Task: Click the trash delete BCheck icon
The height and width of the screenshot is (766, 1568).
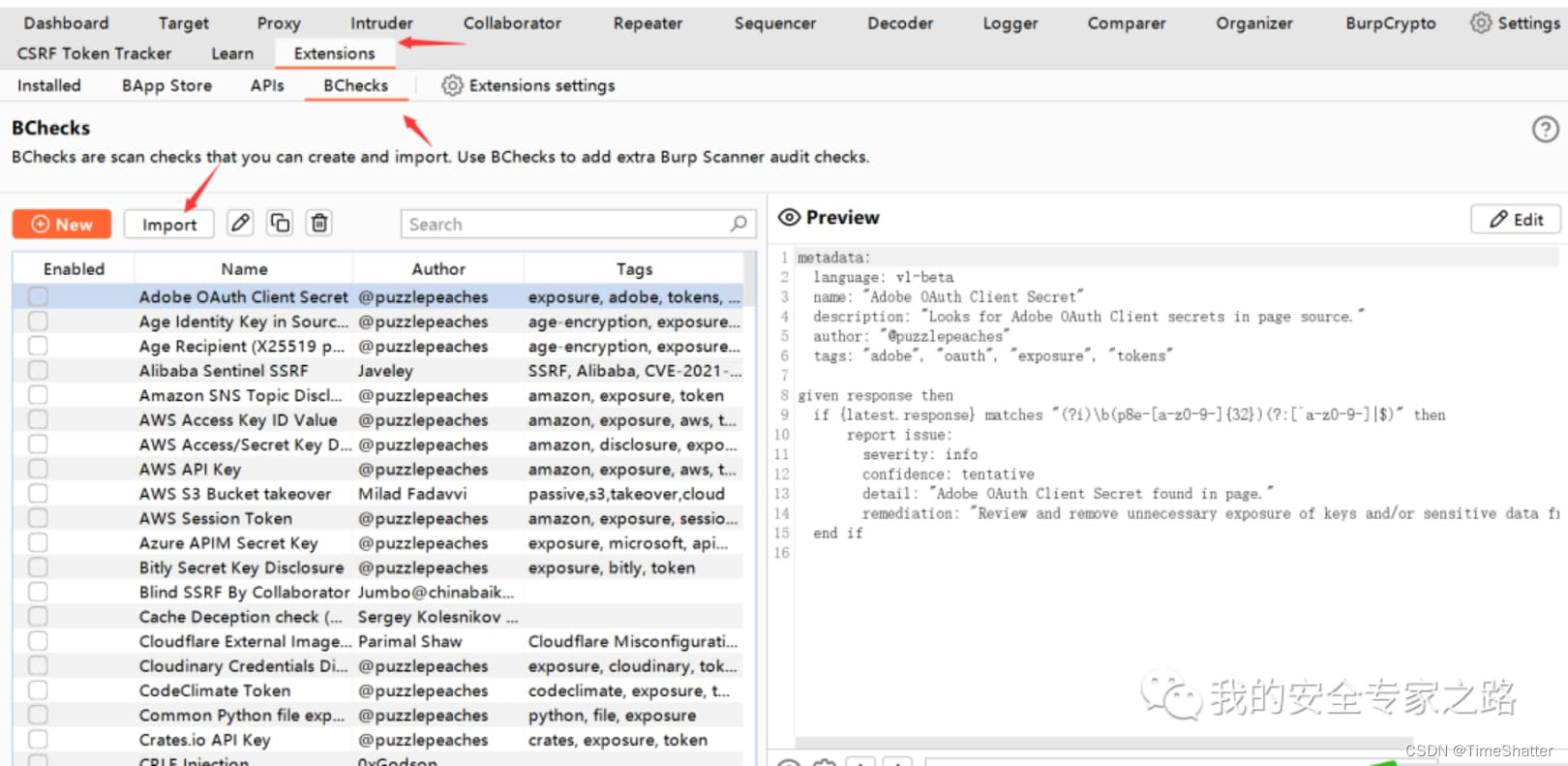Action: 319,224
